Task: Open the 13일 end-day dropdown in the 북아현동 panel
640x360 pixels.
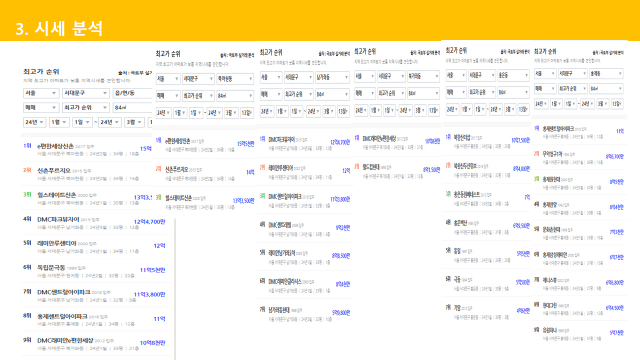Action: tap(247, 113)
